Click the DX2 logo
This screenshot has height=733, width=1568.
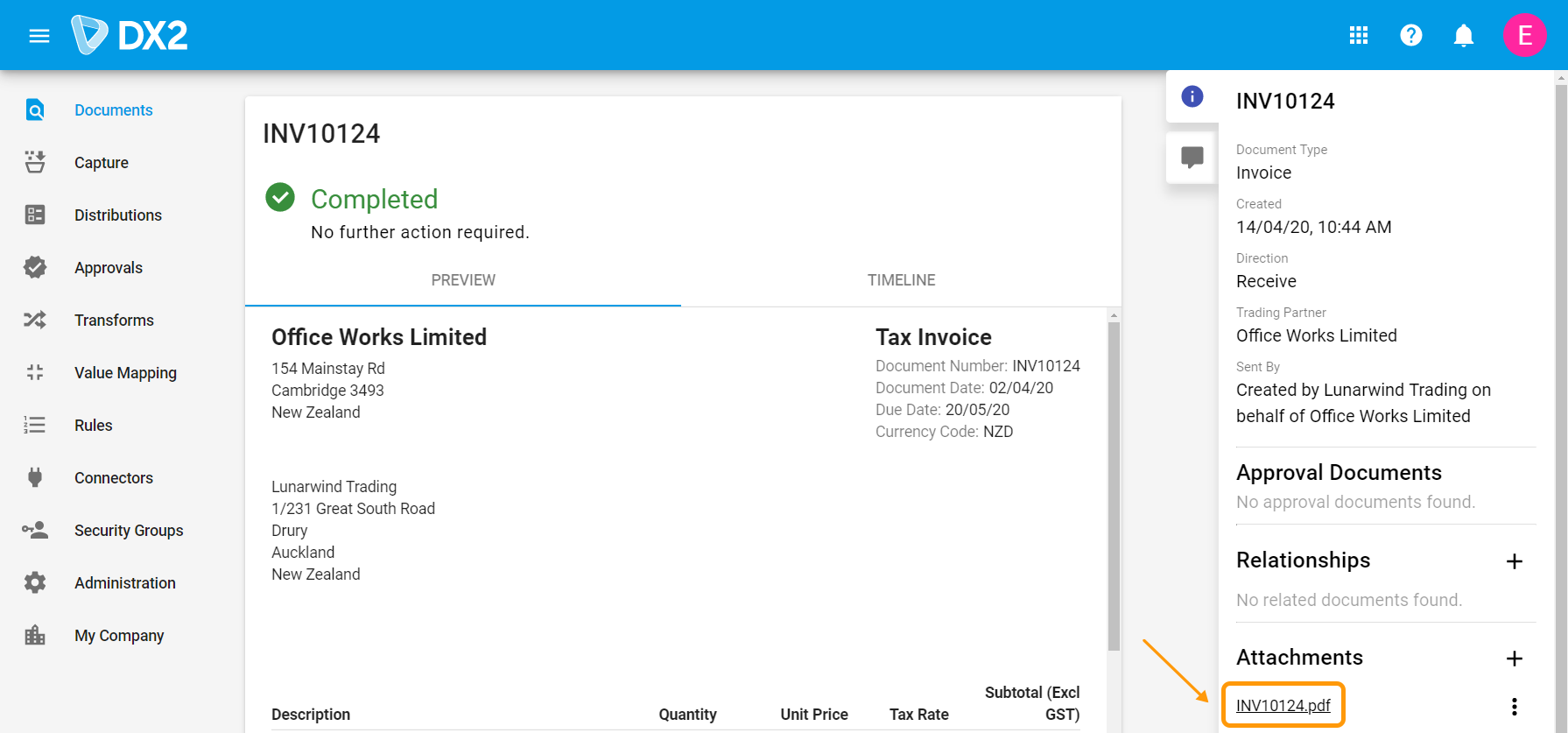[x=130, y=35]
